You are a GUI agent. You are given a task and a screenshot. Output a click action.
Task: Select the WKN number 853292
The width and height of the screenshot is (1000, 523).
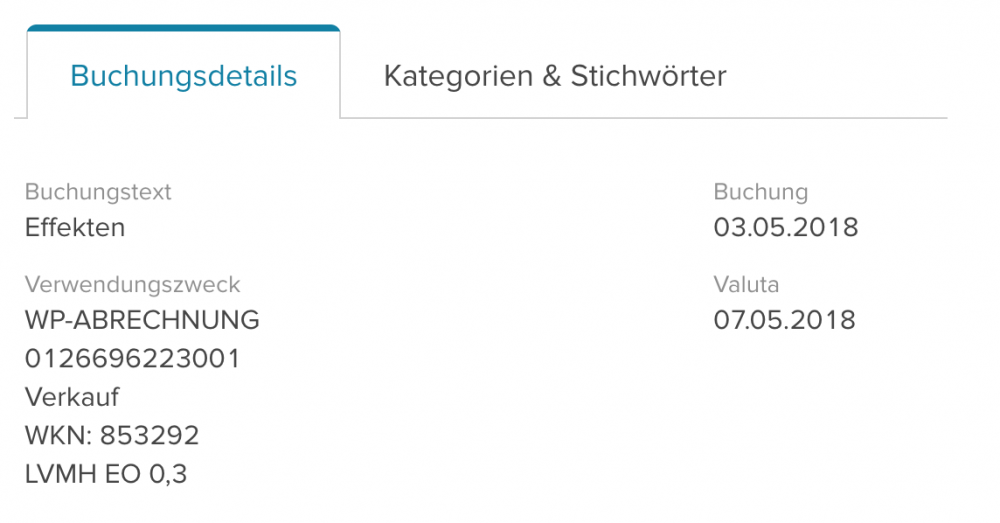point(150,436)
